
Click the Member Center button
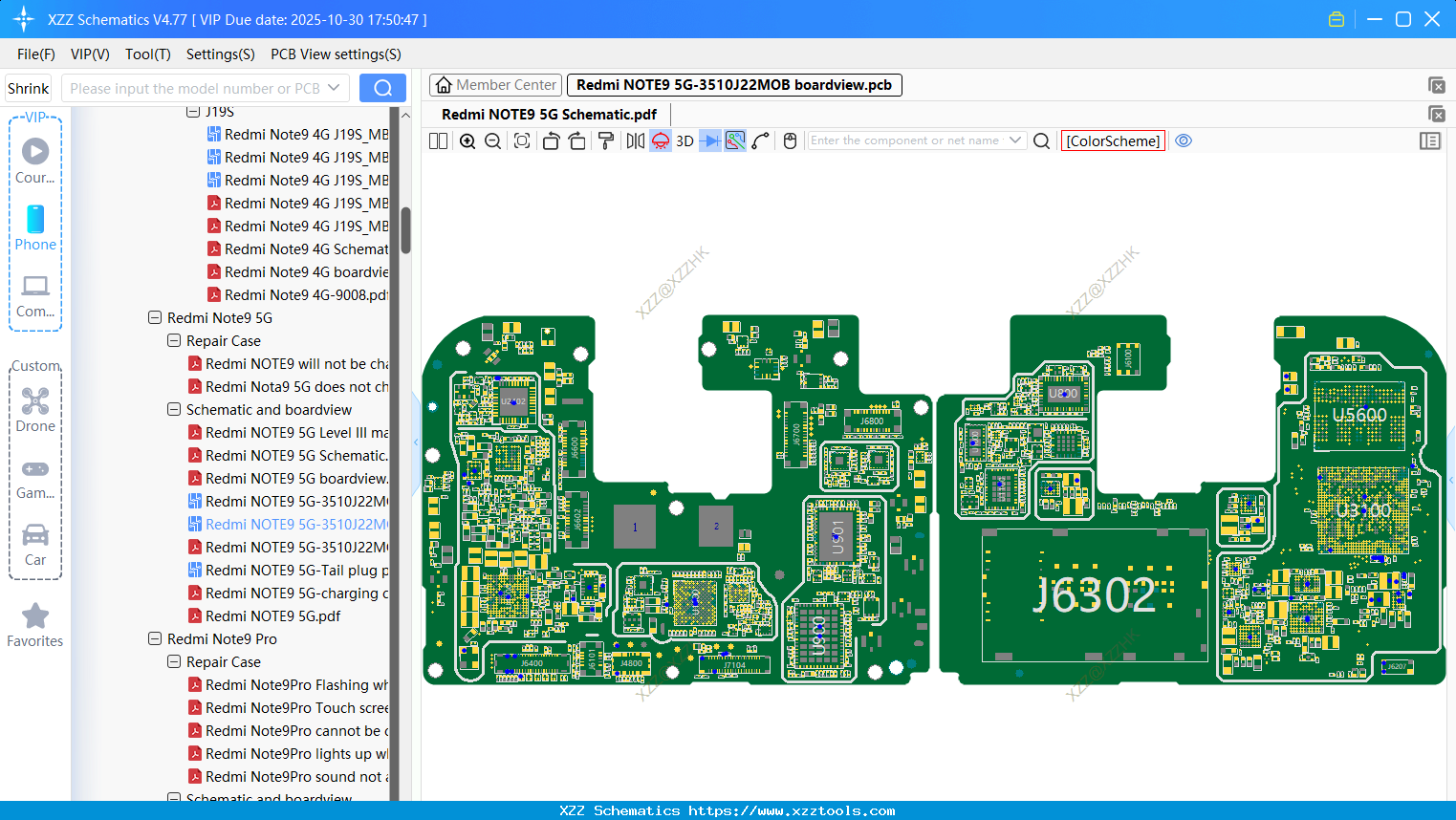tap(495, 85)
